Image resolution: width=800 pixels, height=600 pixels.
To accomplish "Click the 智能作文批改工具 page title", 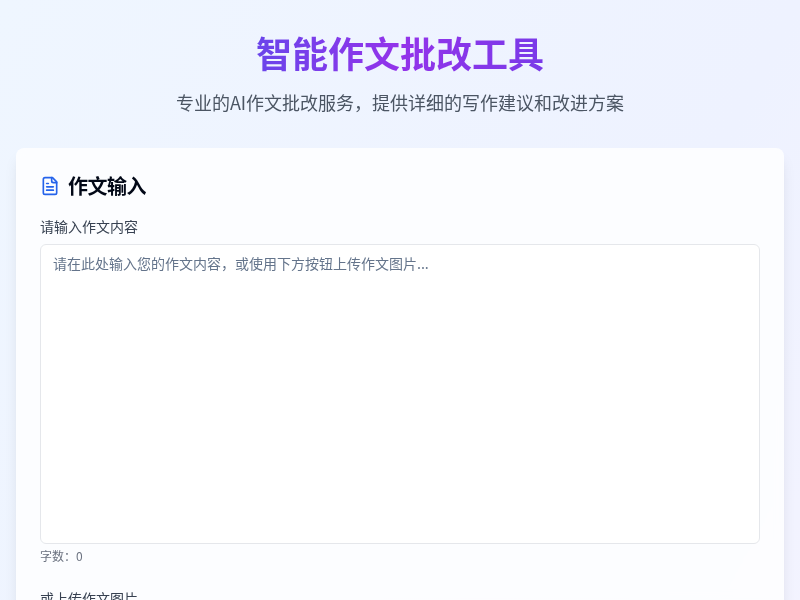I will coord(400,54).
